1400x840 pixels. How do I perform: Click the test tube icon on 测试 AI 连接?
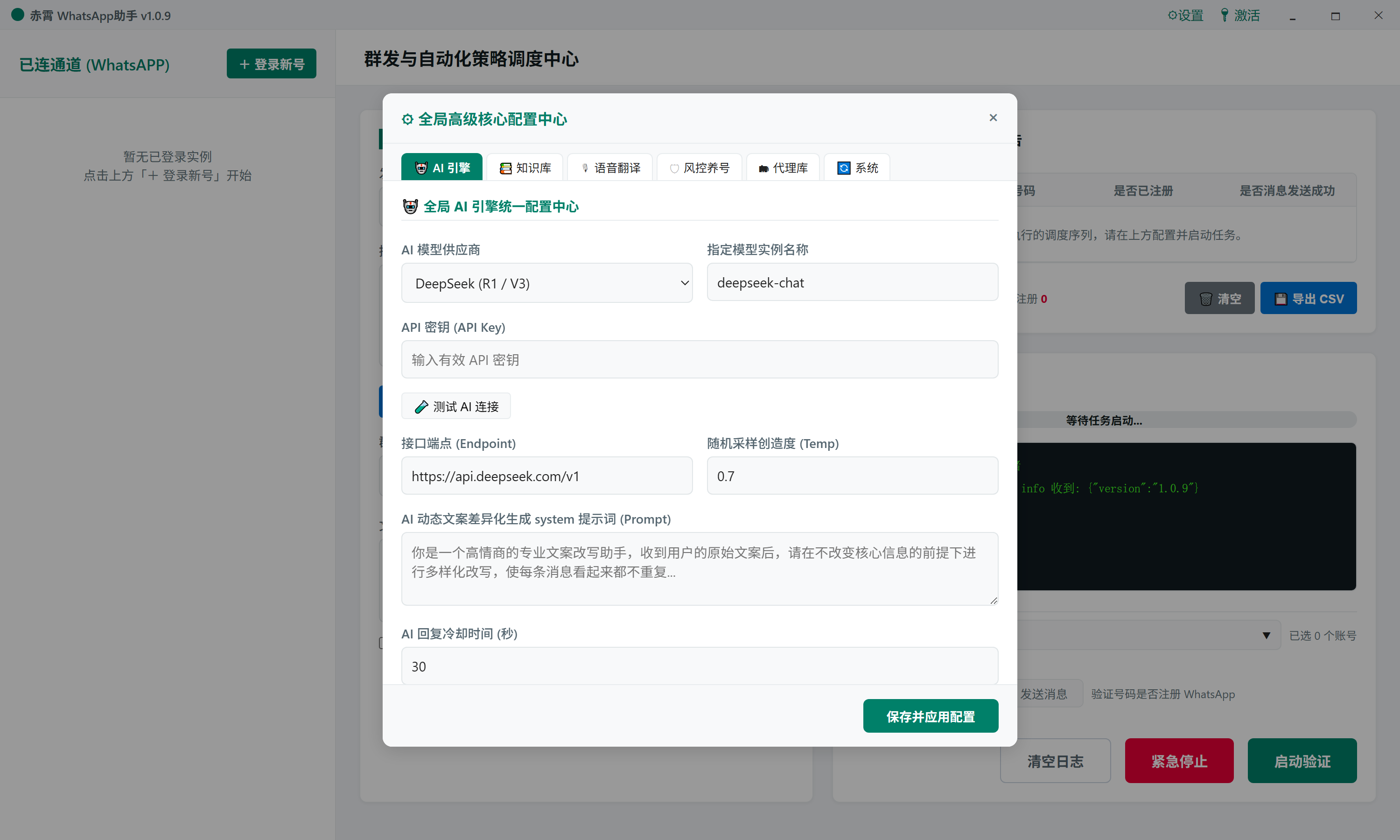point(421,407)
